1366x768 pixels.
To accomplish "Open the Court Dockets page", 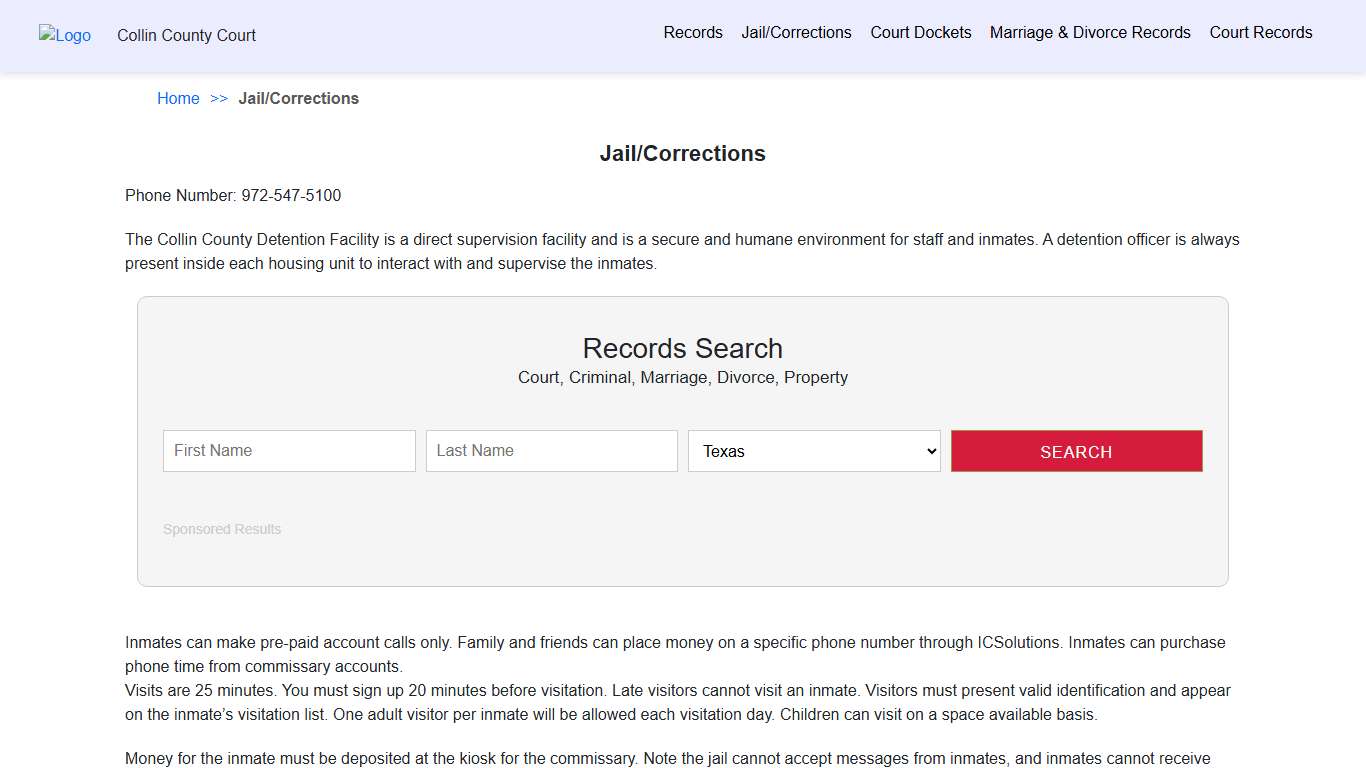I will click(920, 32).
